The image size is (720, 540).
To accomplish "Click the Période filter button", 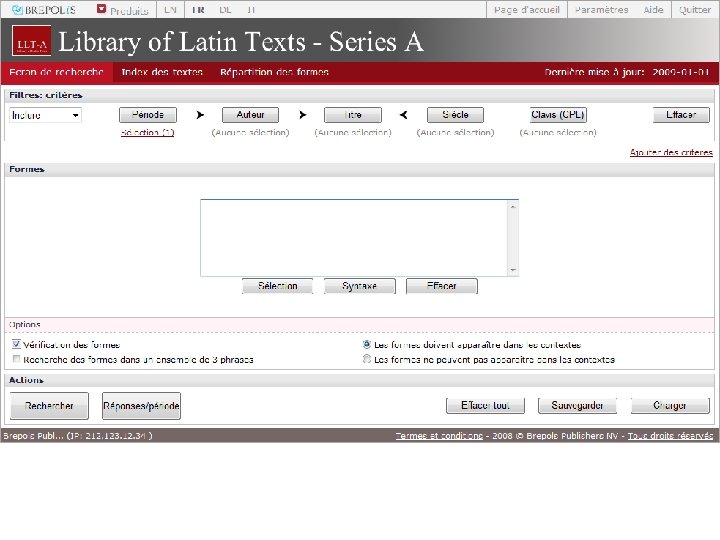I will pos(148,115).
